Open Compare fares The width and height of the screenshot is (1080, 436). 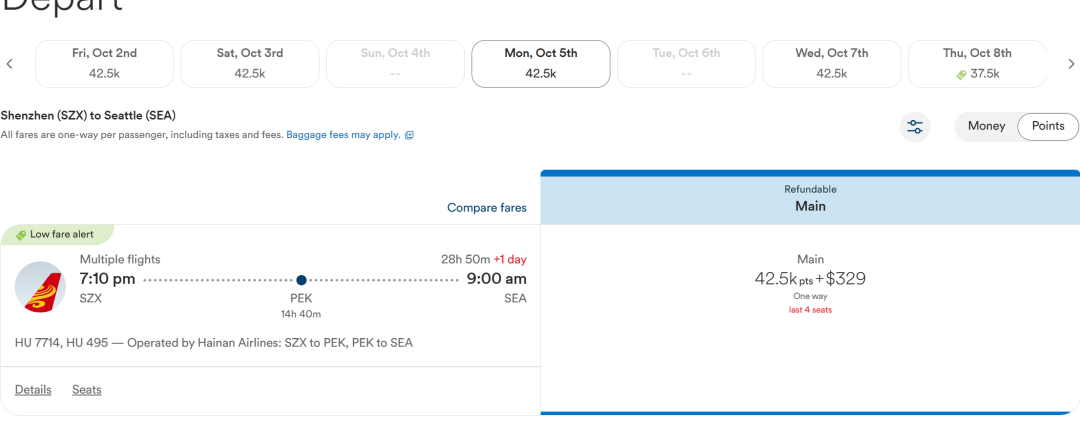tap(487, 207)
